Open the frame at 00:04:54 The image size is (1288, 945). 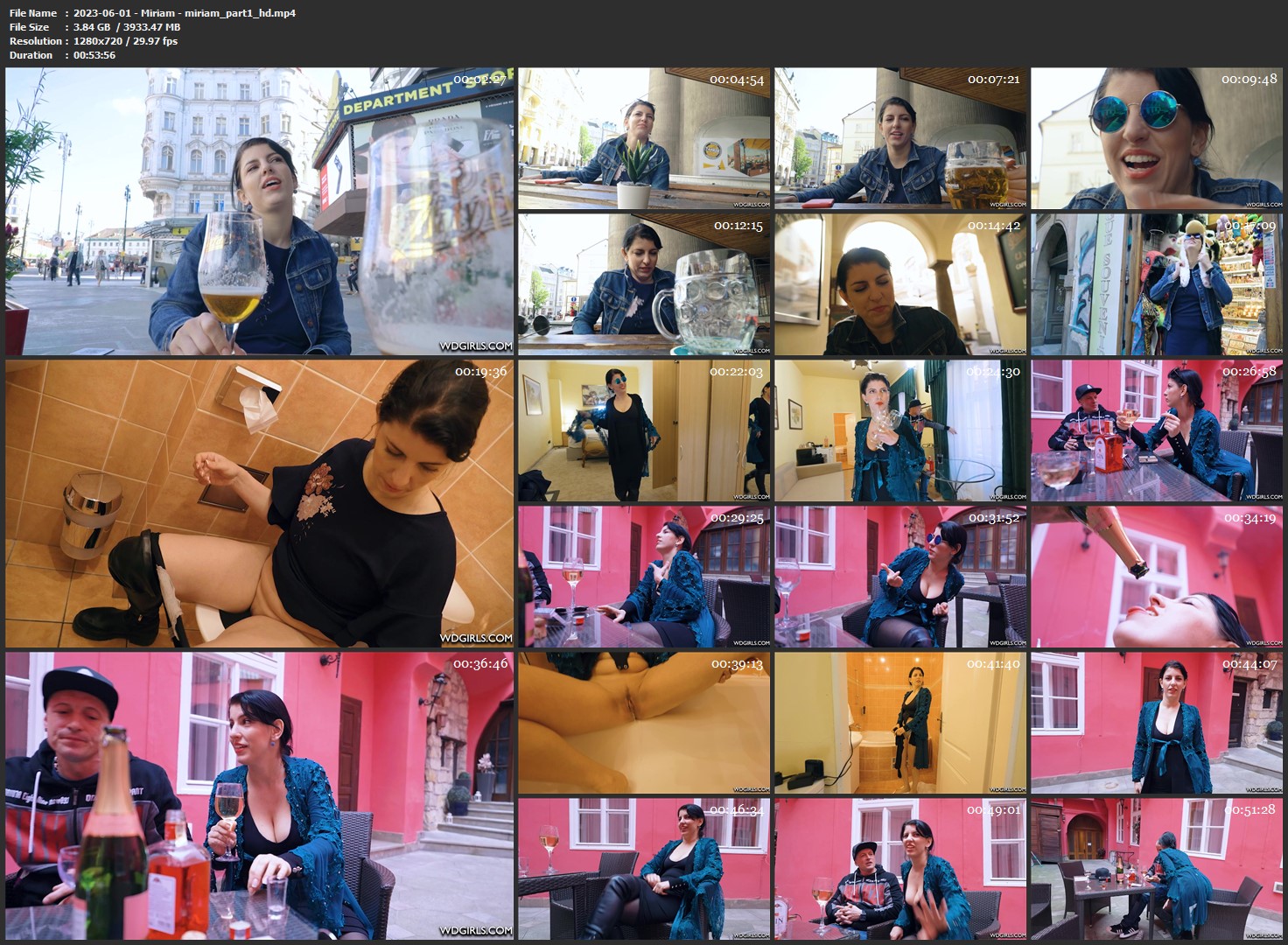click(x=644, y=138)
